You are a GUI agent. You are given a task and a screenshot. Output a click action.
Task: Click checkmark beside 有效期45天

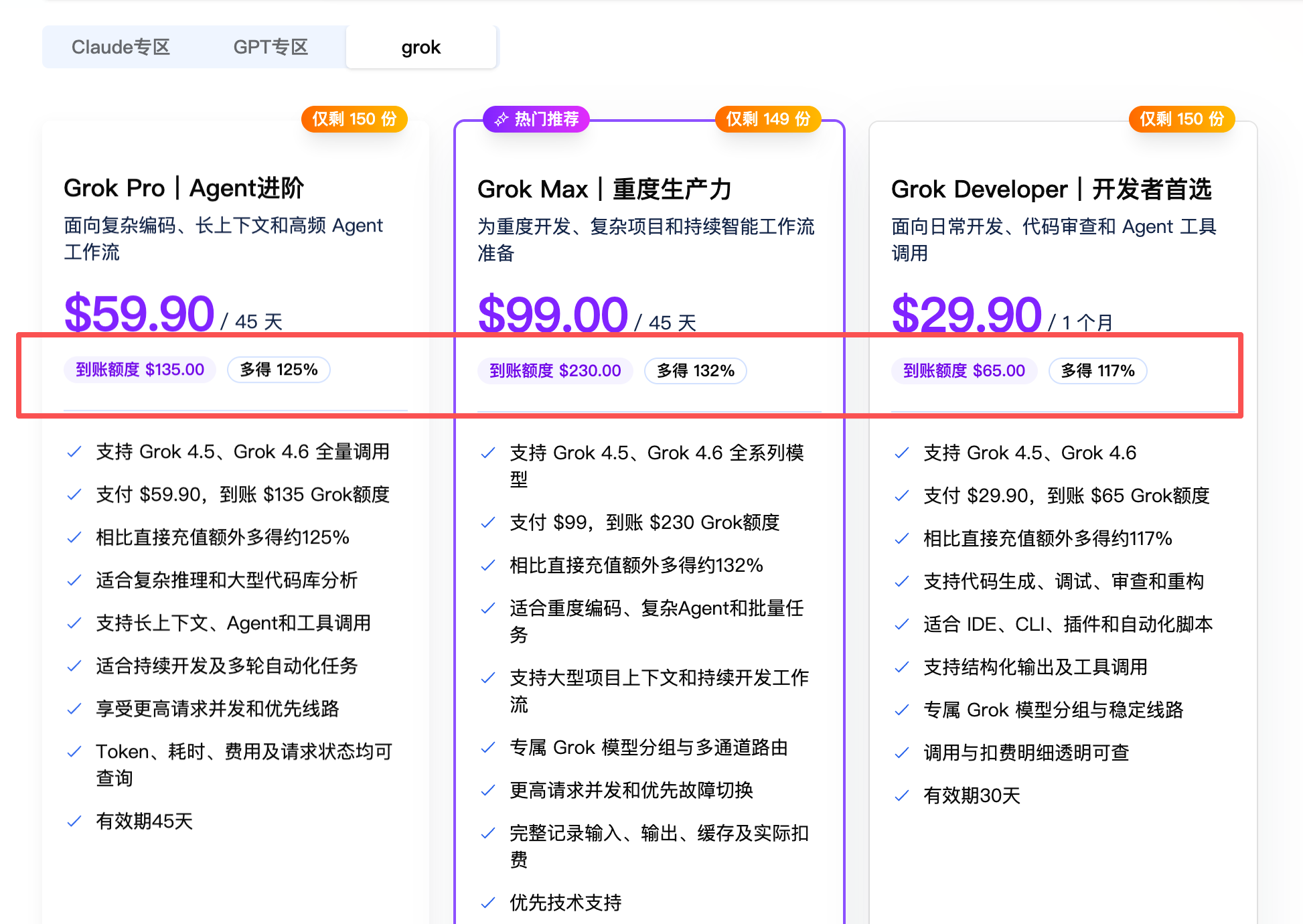pos(74,822)
